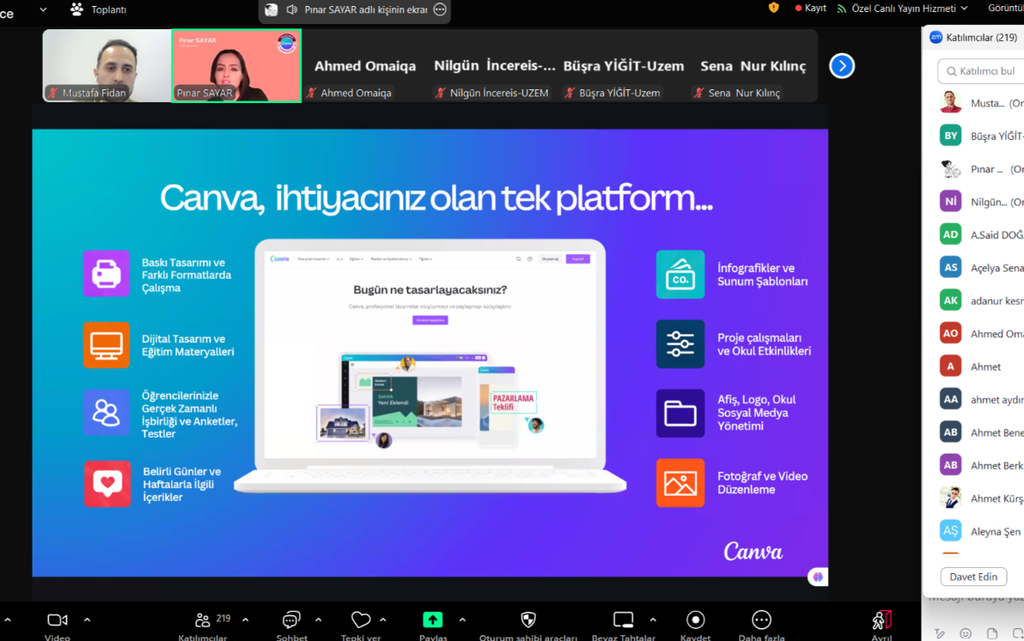
Task: Click the AI Companion icon on shared screen
Action: tap(818, 577)
